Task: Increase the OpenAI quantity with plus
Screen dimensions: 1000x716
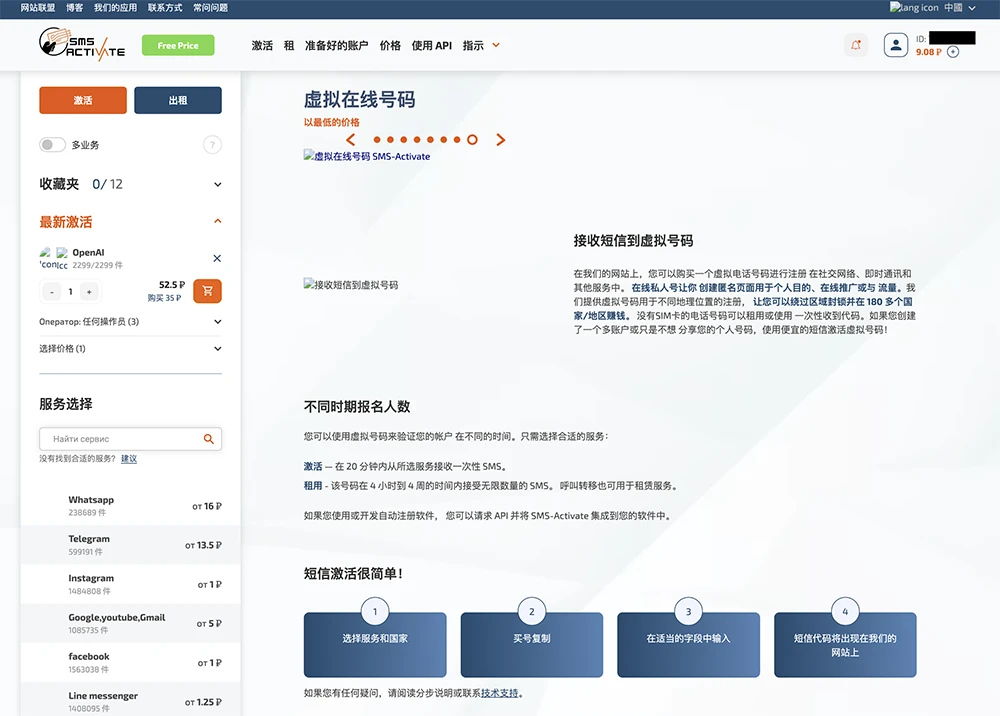Action: [x=89, y=292]
